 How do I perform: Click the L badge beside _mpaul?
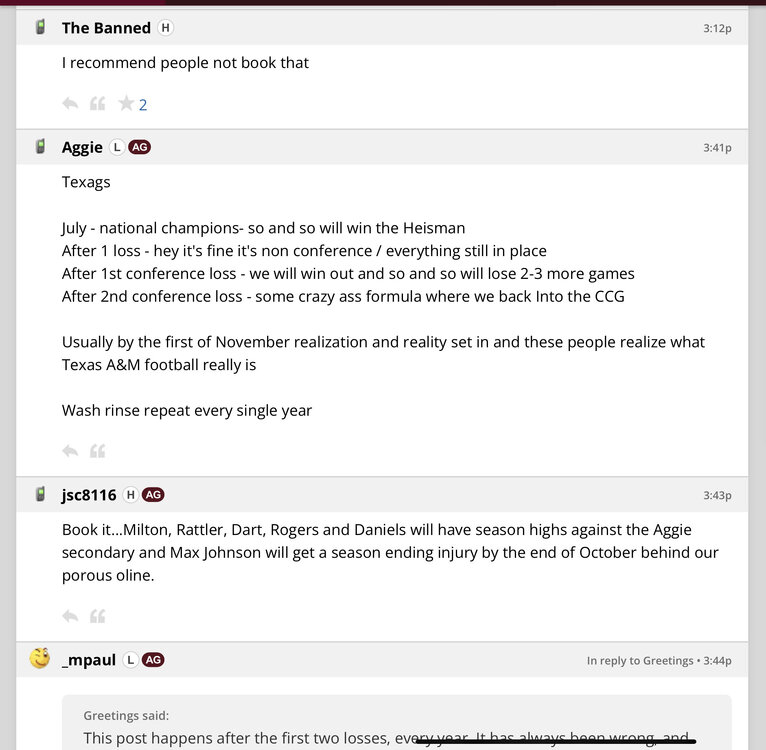(x=131, y=660)
